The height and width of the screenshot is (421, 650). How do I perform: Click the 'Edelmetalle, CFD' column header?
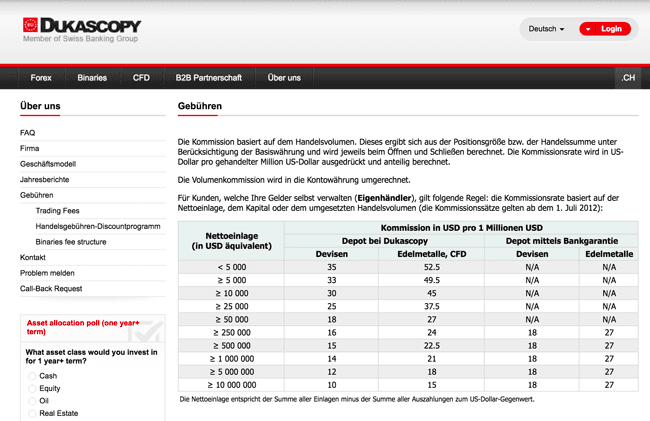pyautogui.click(x=432, y=254)
